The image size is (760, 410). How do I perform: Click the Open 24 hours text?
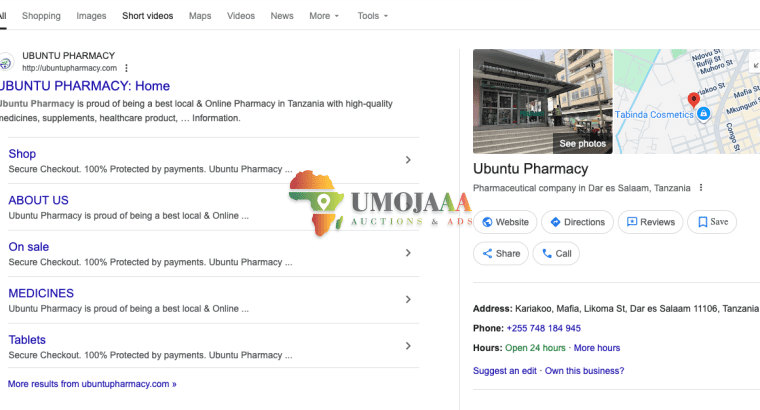tap(535, 348)
